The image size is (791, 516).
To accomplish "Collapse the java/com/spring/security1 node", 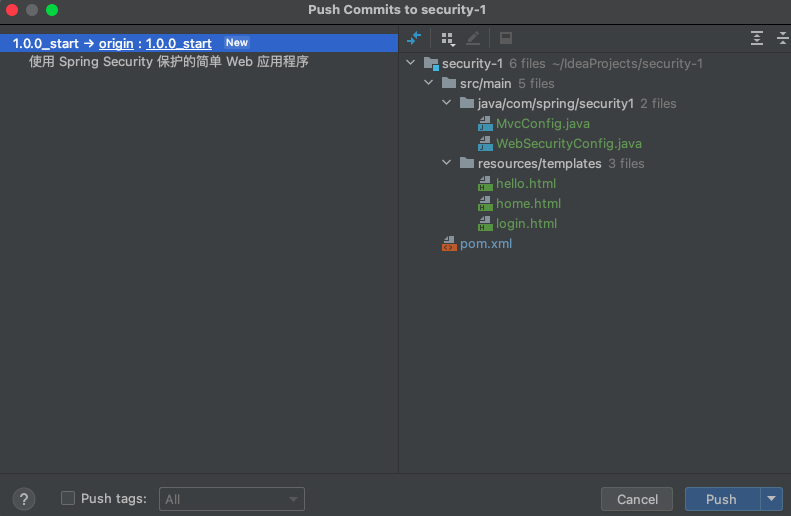I will [446, 103].
